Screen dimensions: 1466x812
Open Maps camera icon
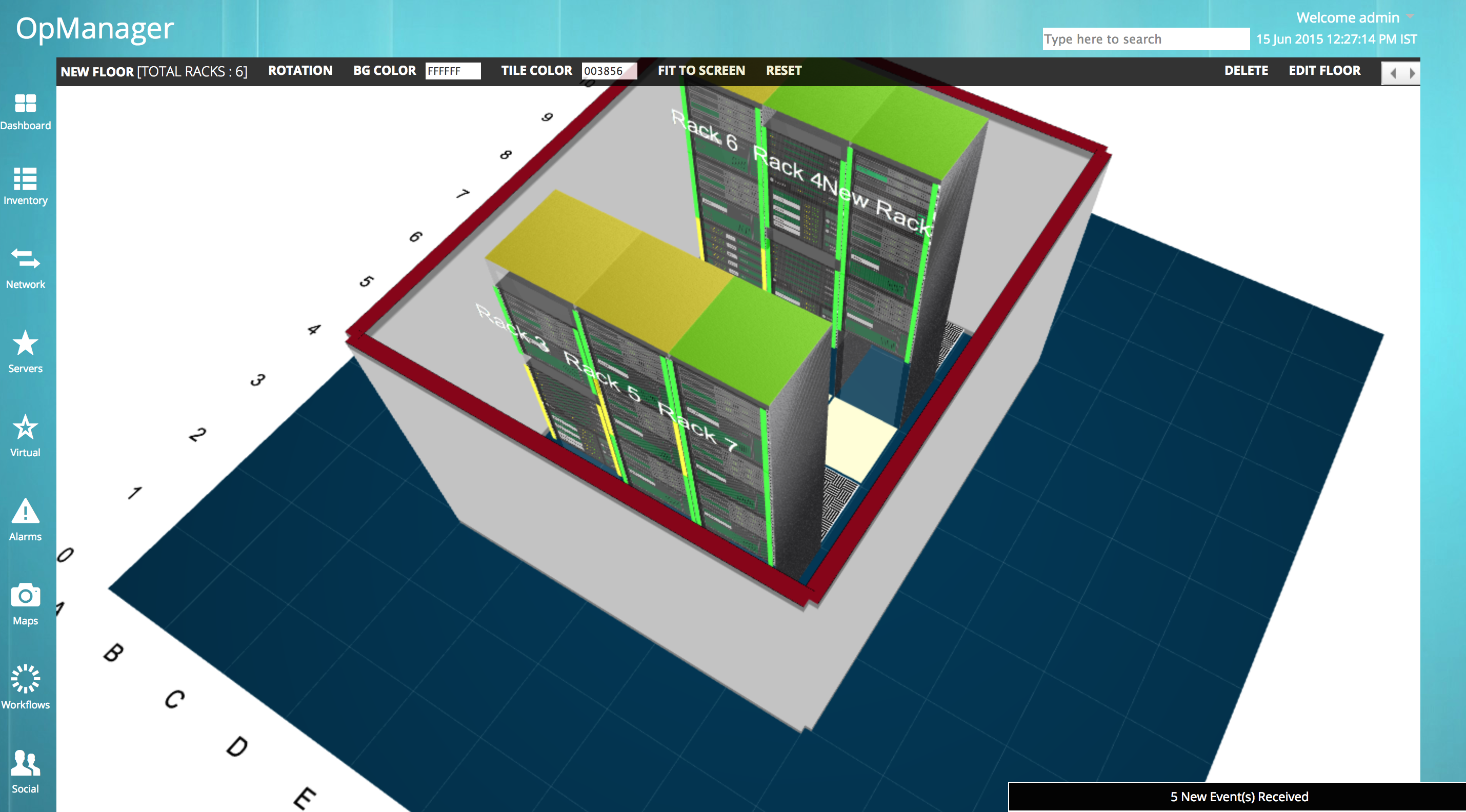point(25,595)
